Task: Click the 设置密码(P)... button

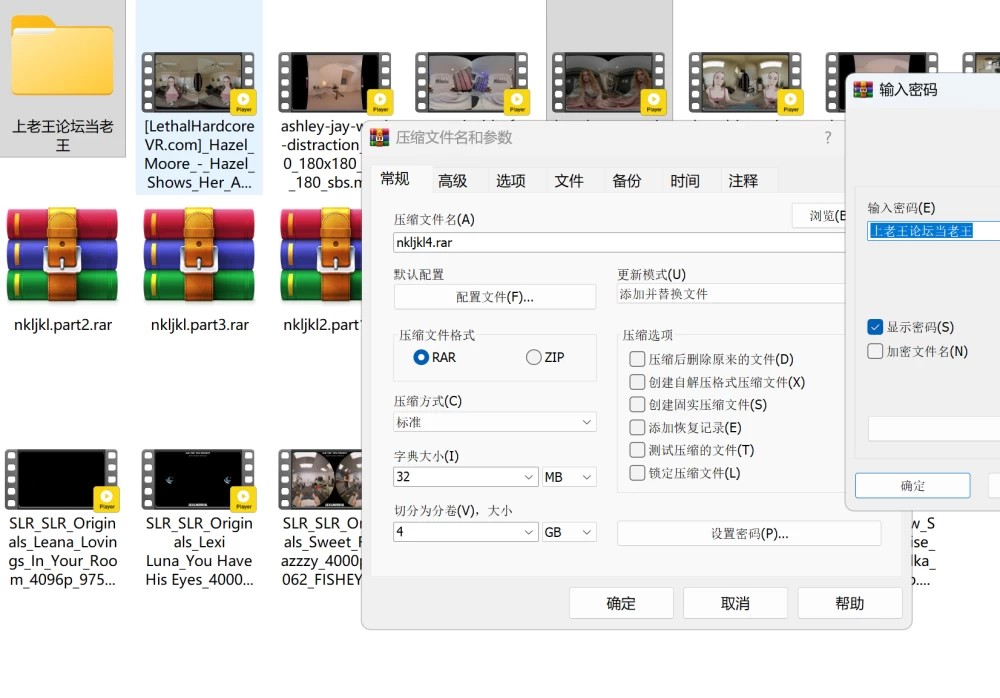Action: [749, 533]
